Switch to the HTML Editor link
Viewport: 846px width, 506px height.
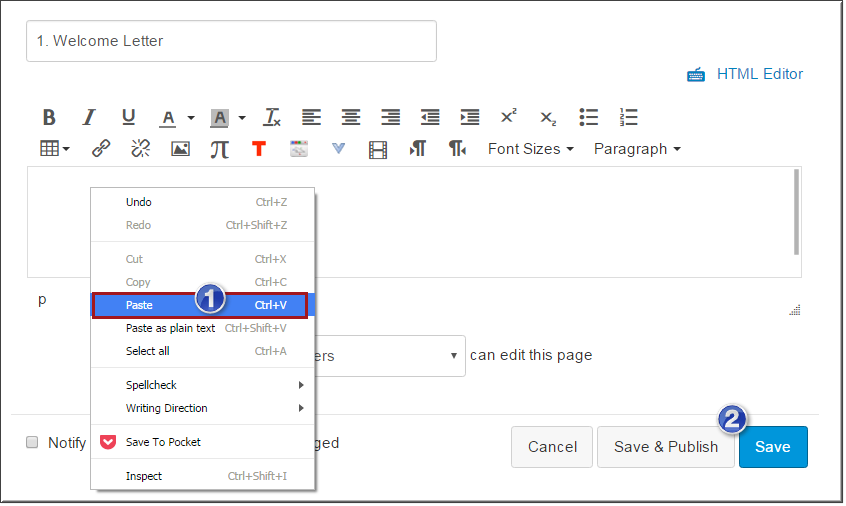click(x=759, y=74)
